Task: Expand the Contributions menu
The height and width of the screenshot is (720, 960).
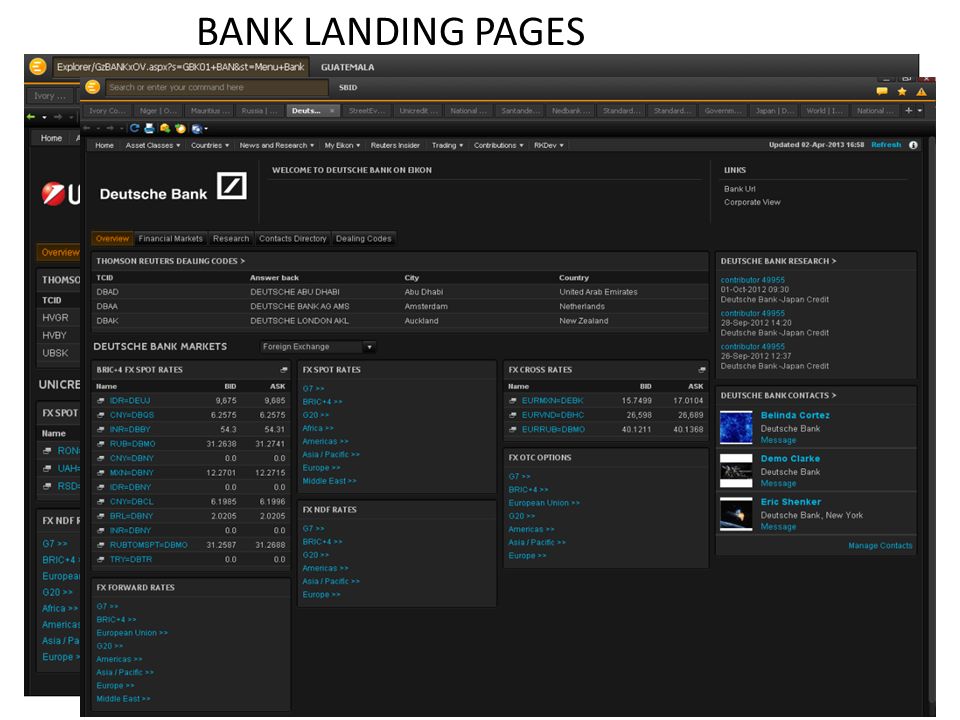Action: coord(499,145)
